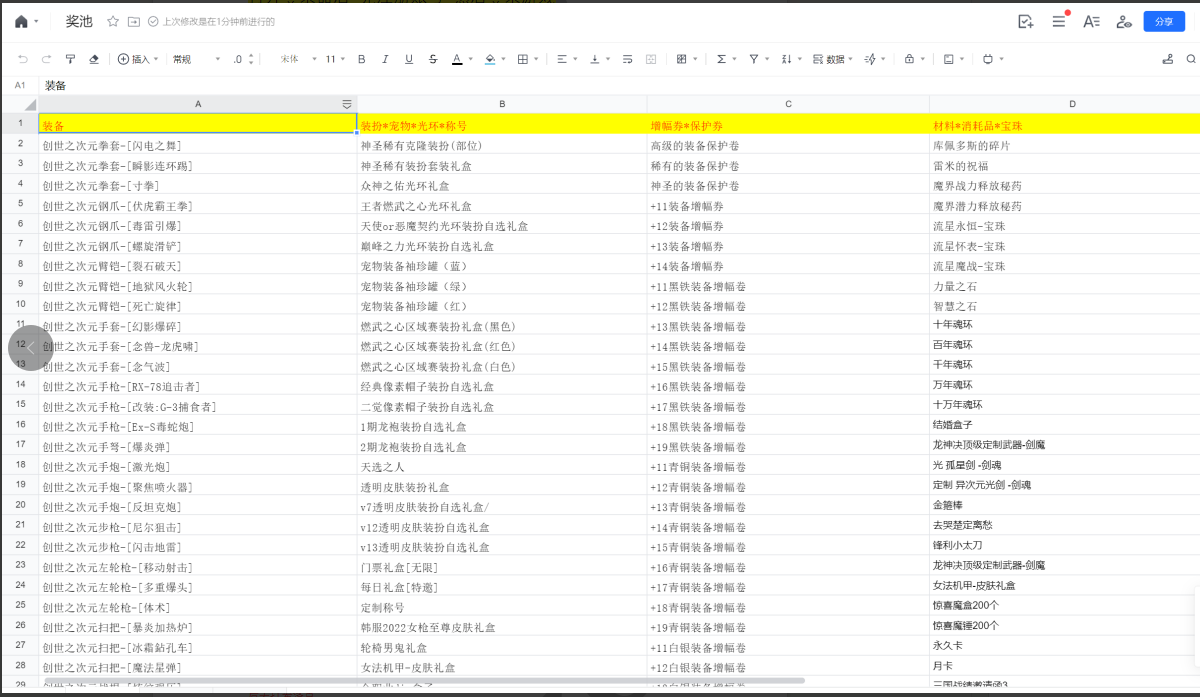This screenshot has width=1200, height=697.
Task: Open the 数据 data menu
Action: click(830, 59)
